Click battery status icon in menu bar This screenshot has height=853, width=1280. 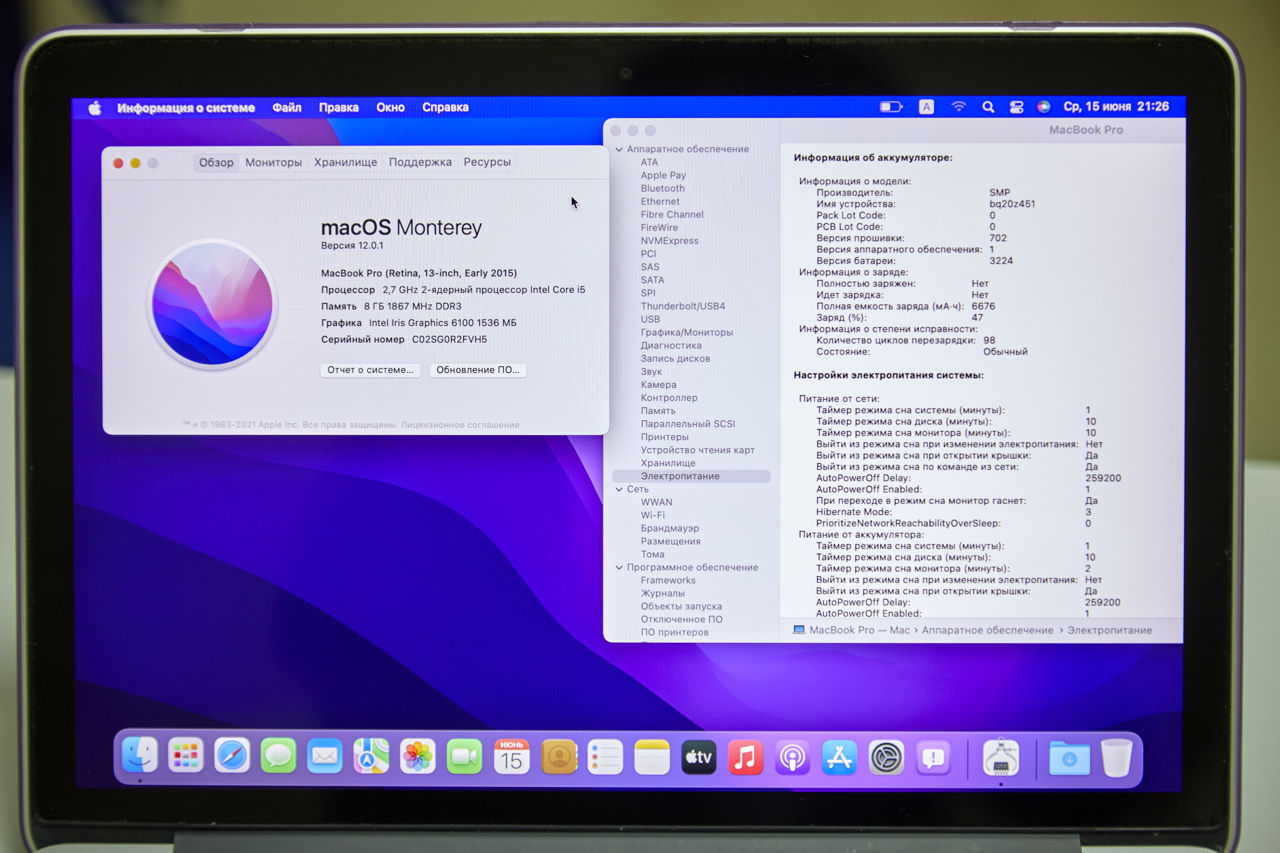tap(890, 106)
